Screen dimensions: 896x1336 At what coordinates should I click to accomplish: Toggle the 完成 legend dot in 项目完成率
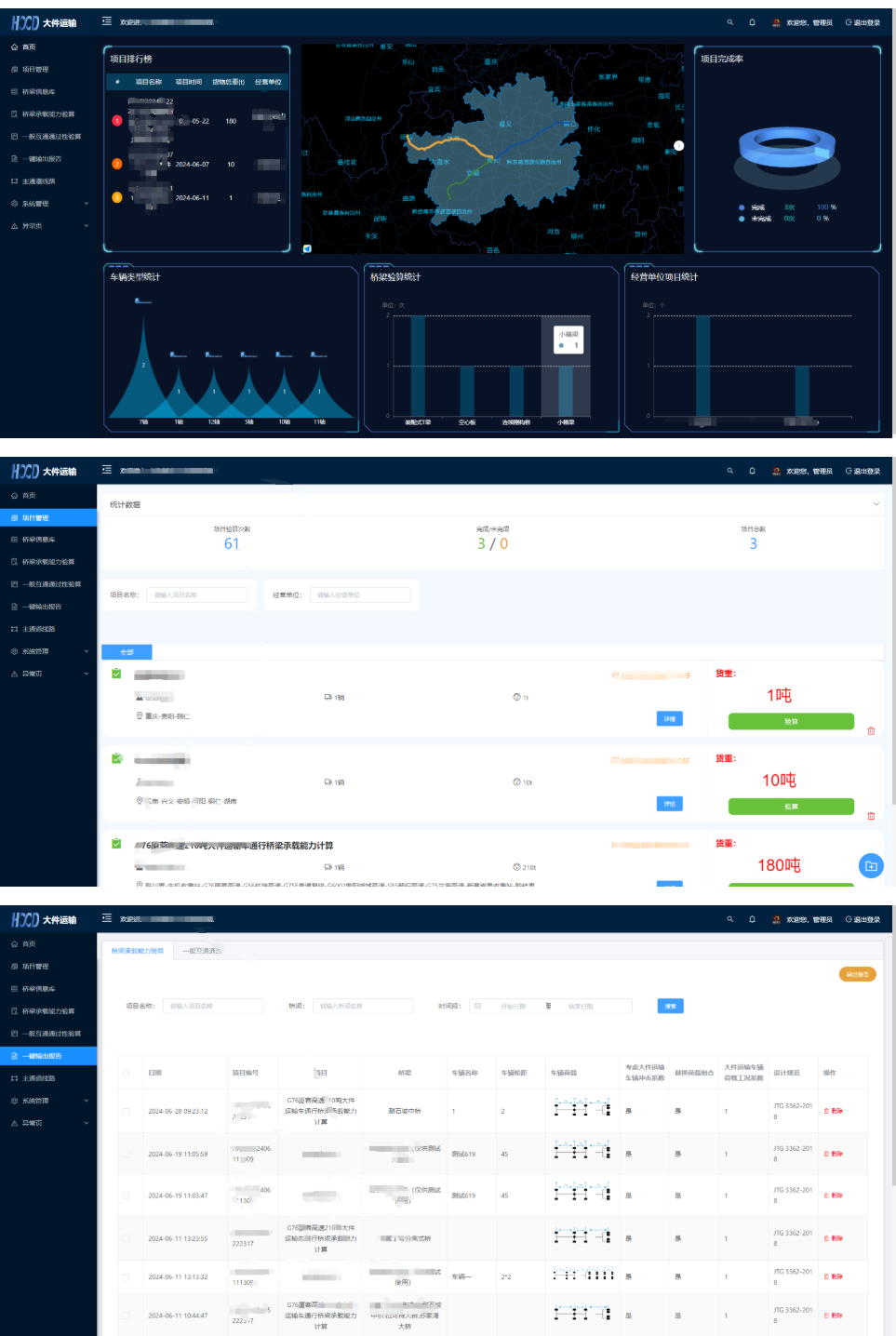click(742, 207)
